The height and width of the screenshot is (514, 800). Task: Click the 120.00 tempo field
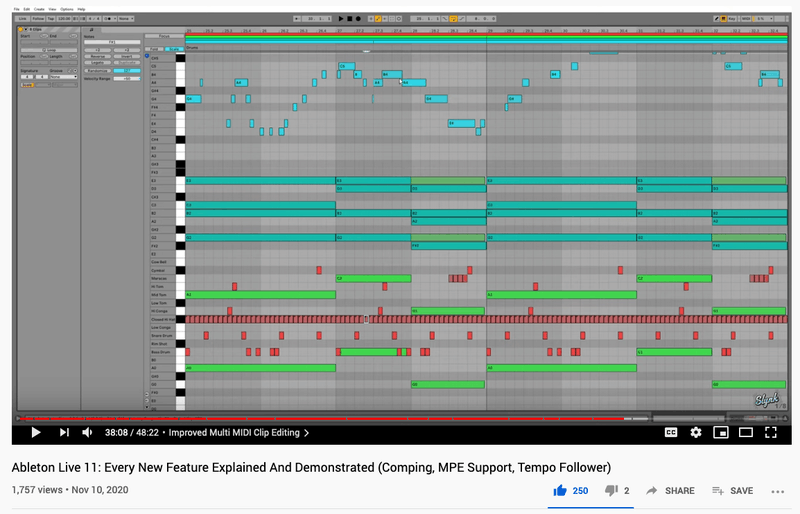point(64,19)
